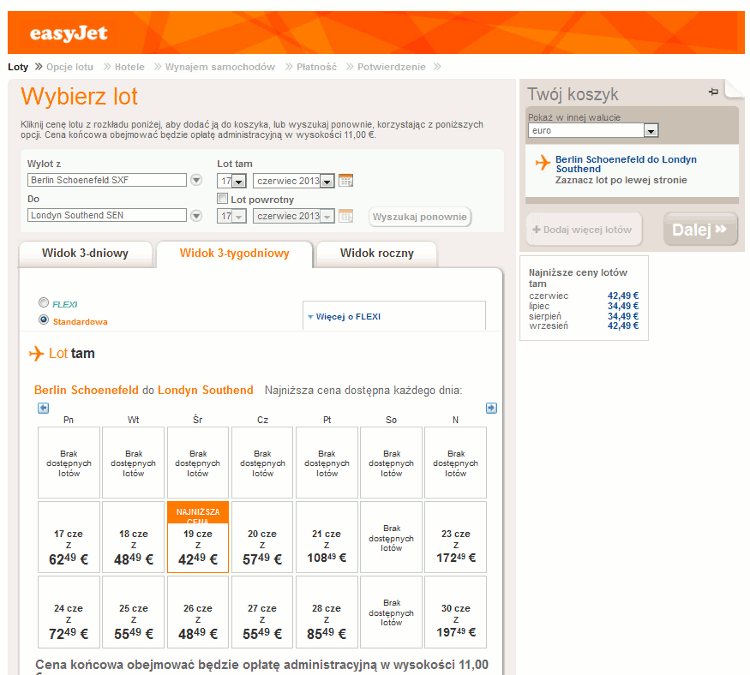Click the Pn column header
This screenshot has width=750, height=675.
[68, 420]
